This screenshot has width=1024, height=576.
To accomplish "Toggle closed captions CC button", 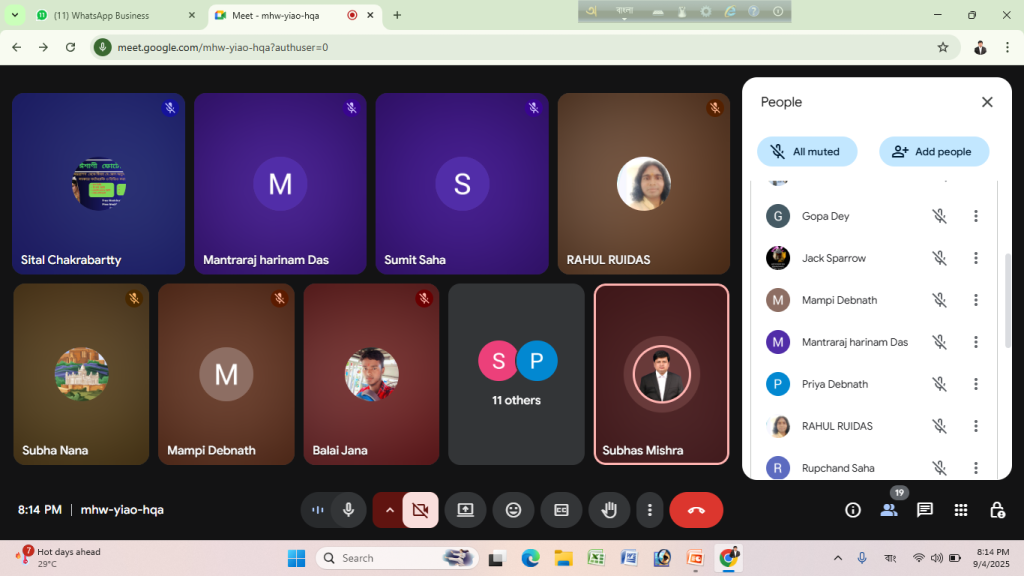I will pyautogui.click(x=561, y=510).
